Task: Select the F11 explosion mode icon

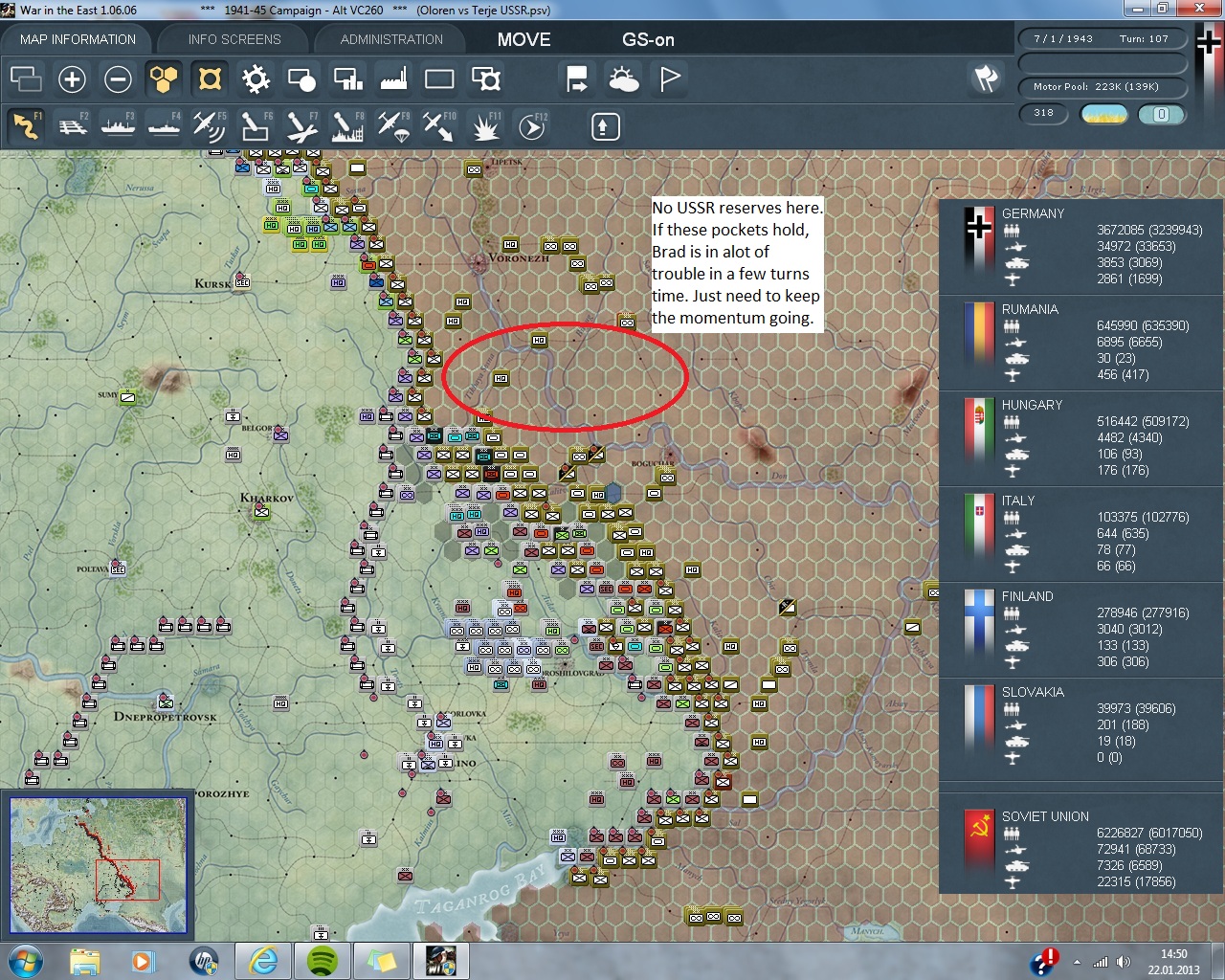Action: (486, 126)
